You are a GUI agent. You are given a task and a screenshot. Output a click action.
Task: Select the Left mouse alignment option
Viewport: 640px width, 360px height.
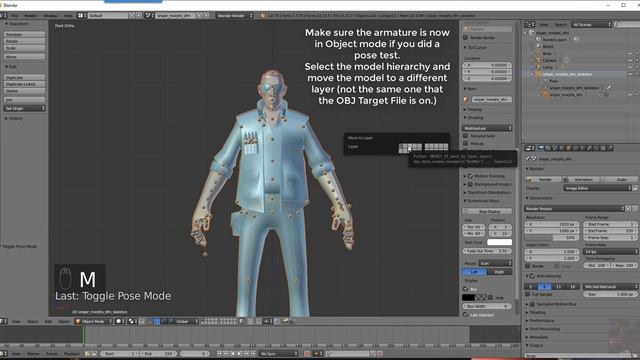475,272
